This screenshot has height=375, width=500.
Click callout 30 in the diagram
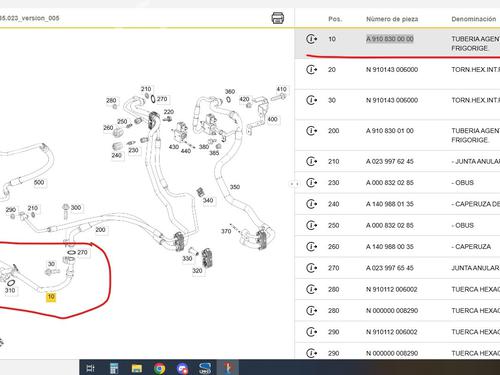(x=51, y=264)
